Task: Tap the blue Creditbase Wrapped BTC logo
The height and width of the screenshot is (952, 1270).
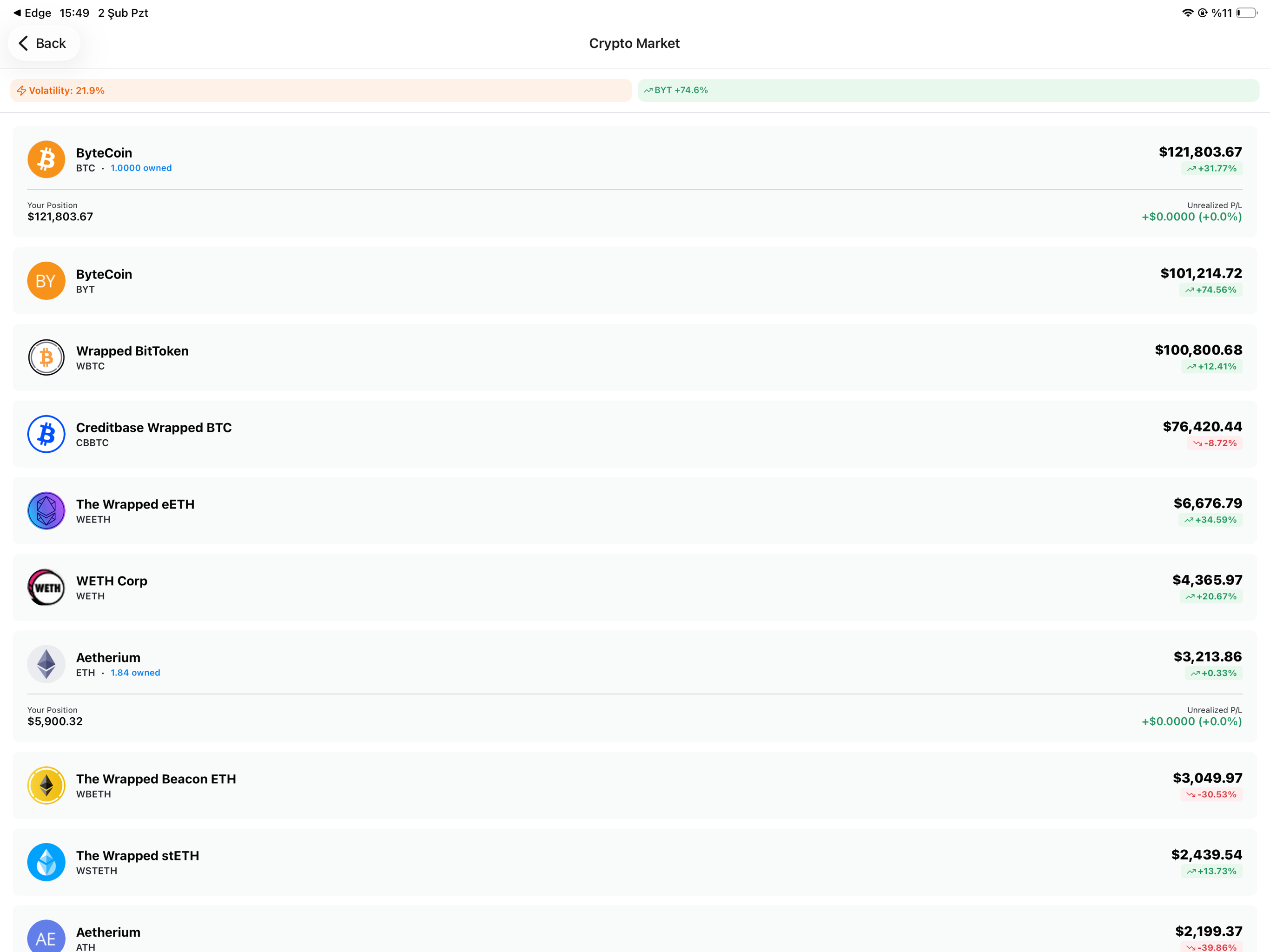Action: (46, 434)
